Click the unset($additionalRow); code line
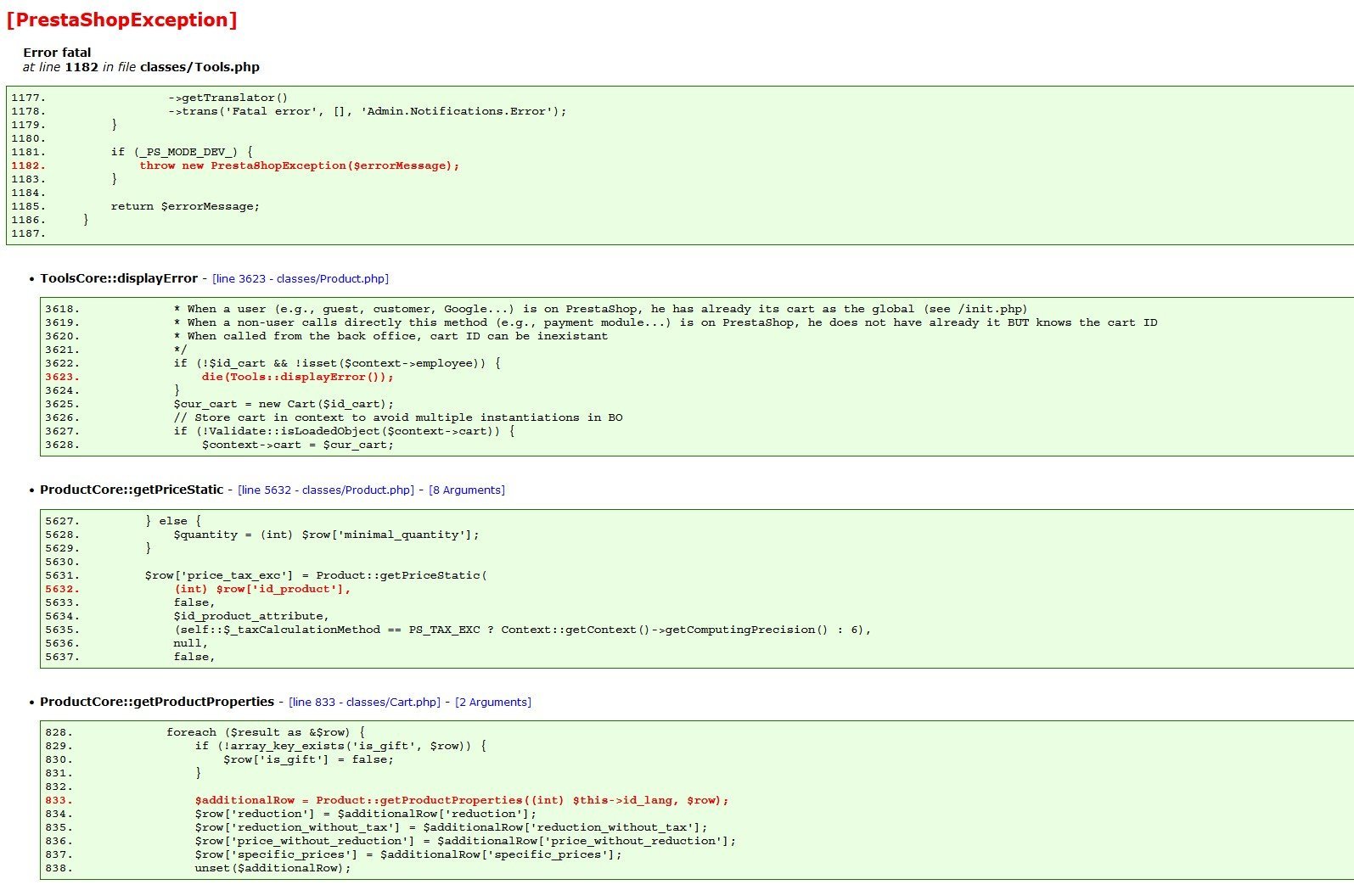The width and height of the screenshot is (1354, 896). [x=273, y=868]
